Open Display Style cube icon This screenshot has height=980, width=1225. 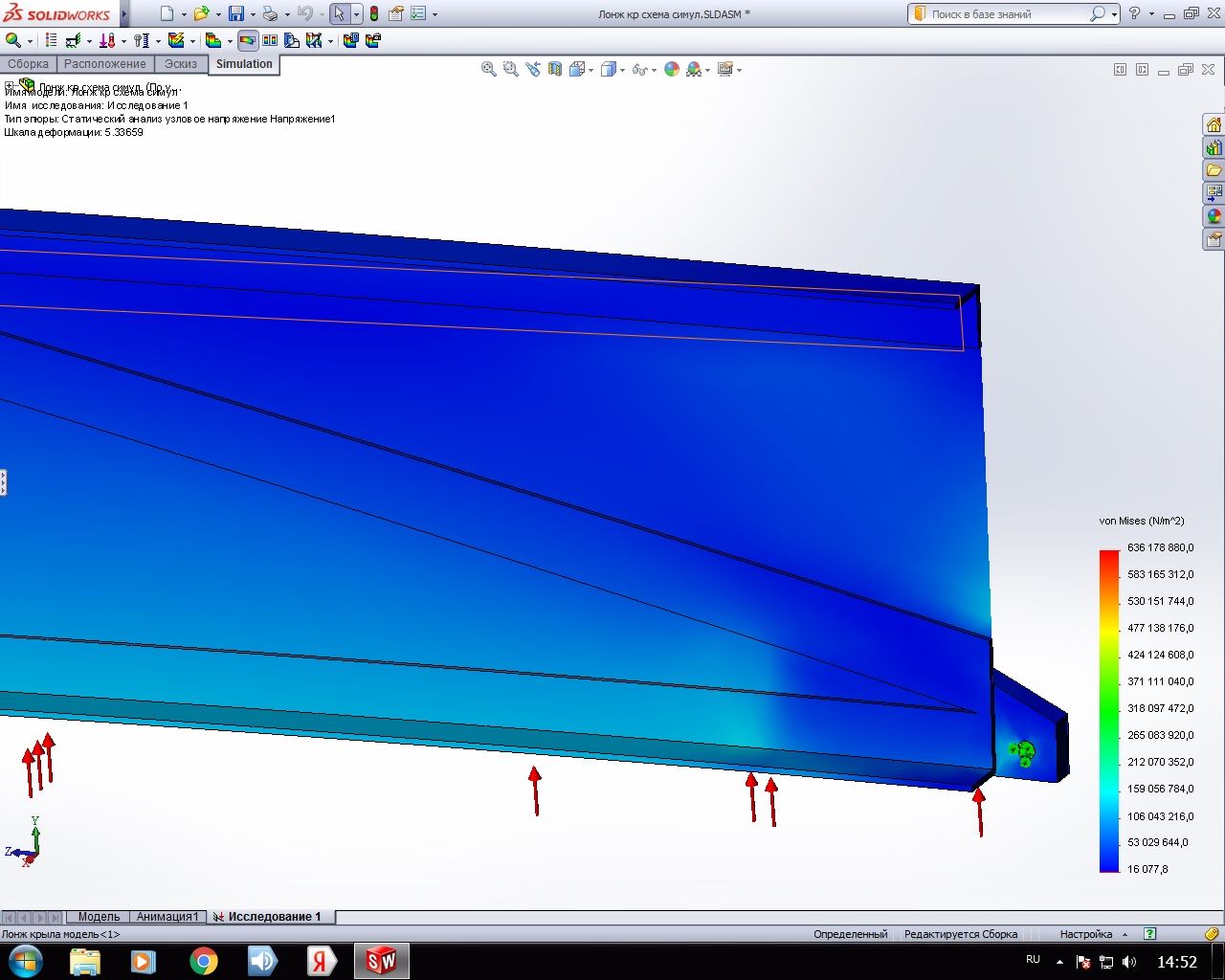pos(608,69)
